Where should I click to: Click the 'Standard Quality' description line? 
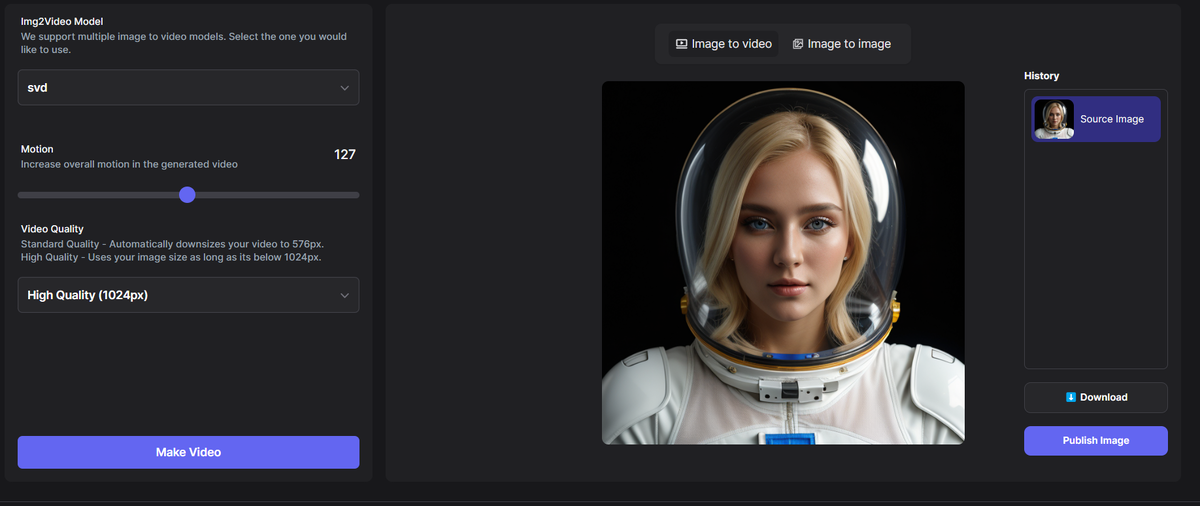click(172, 244)
